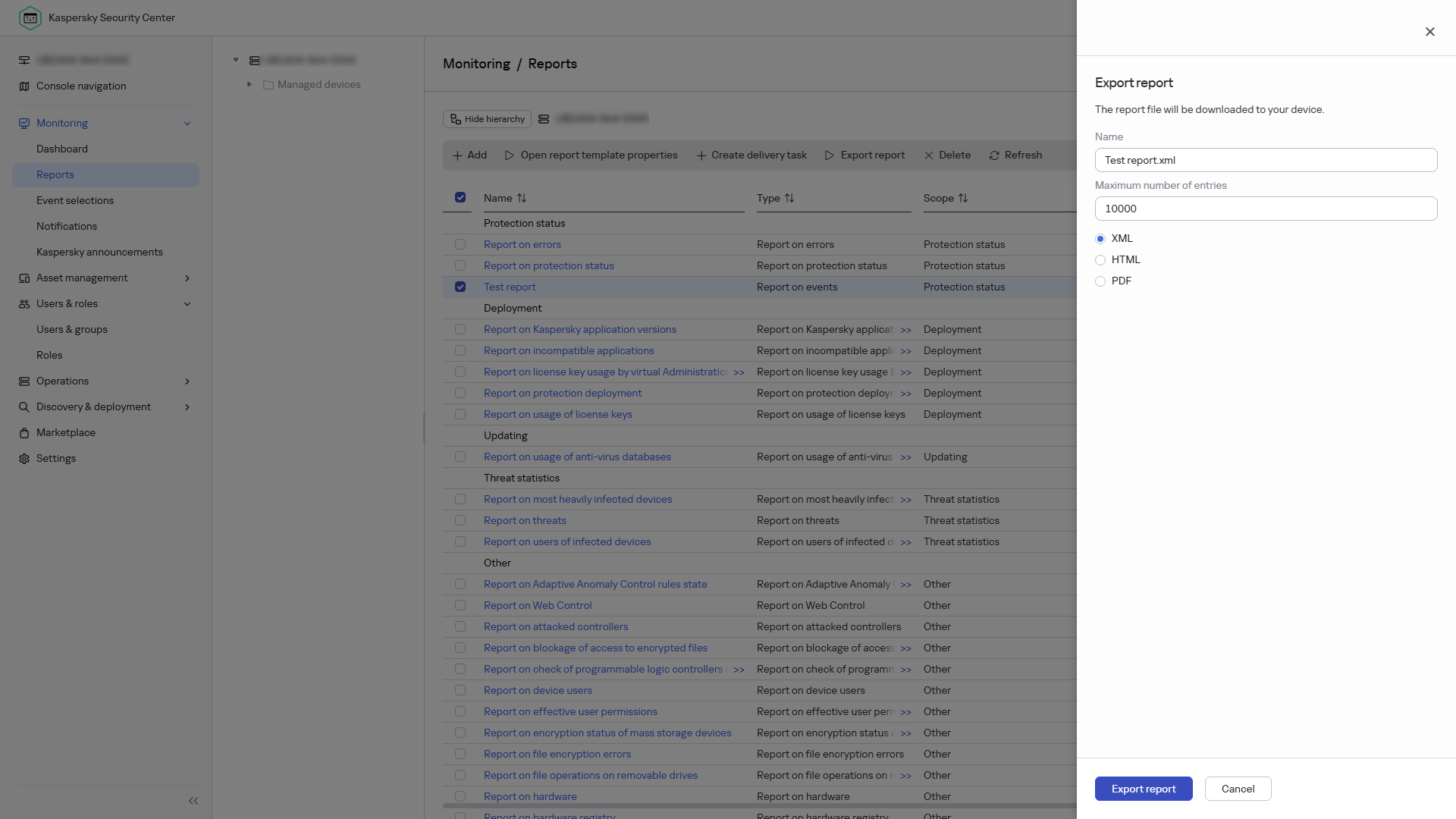The height and width of the screenshot is (819, 1456).
Task: Collapse the sidebar with the double-chevron icon
Action: pos(193,801)
